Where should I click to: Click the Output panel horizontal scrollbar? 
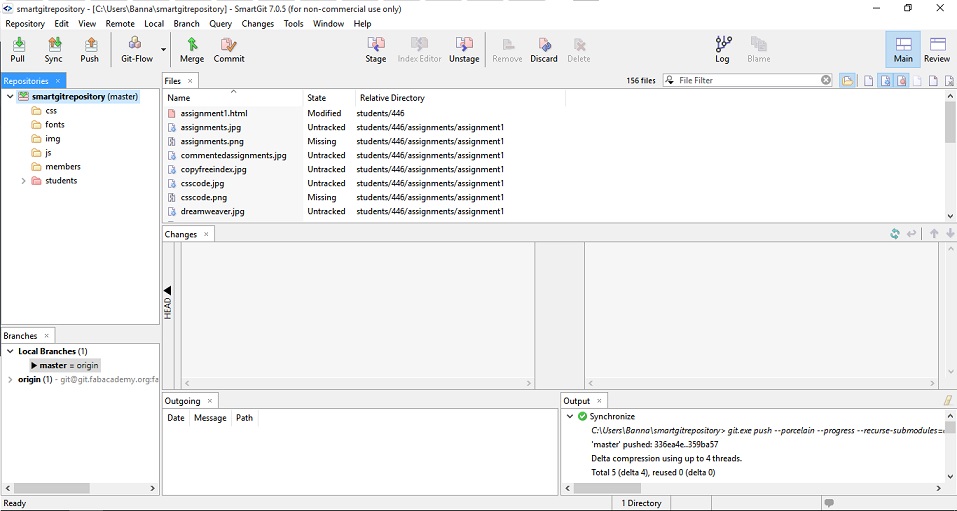(x=607, y=488)
